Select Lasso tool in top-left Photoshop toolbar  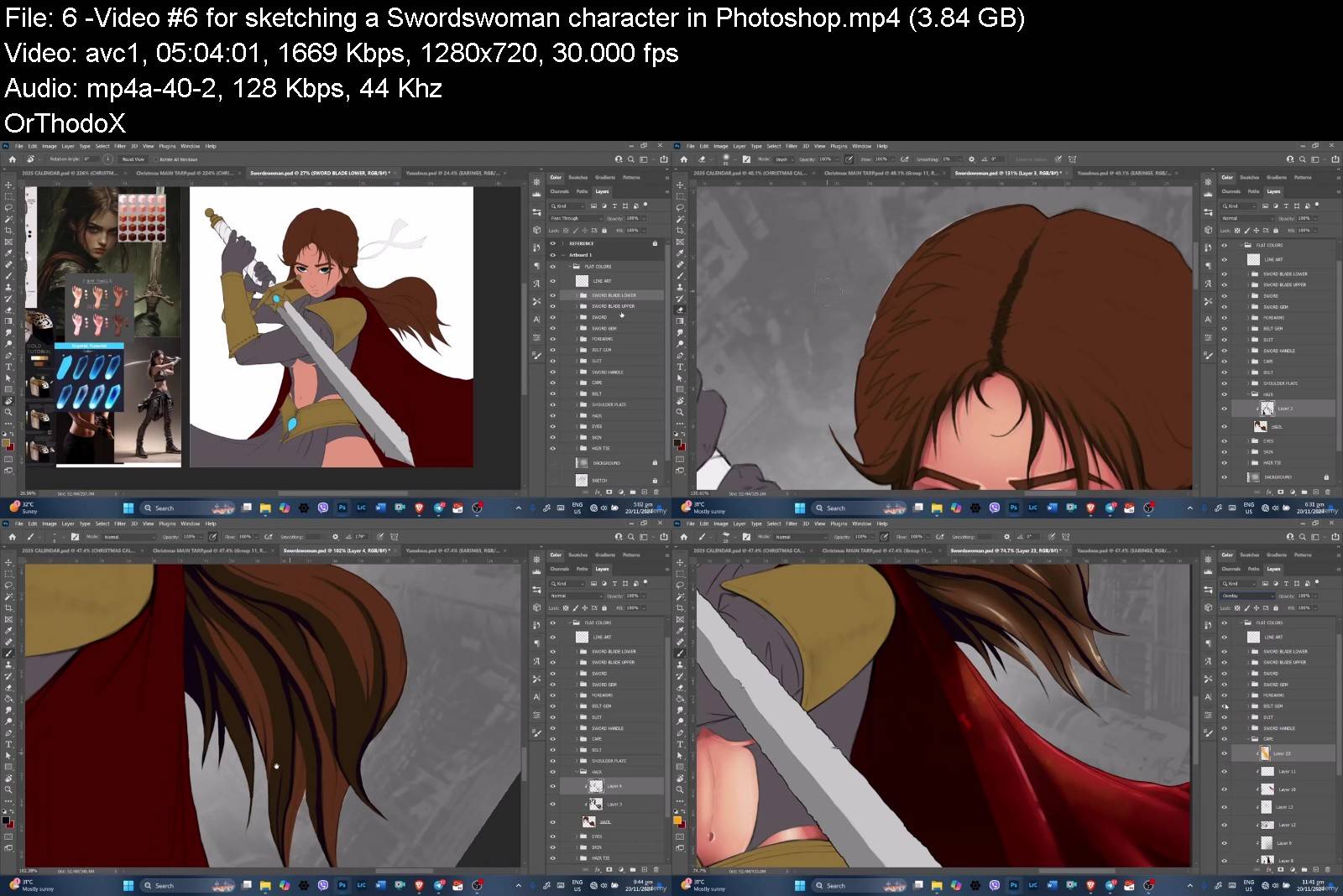9,207
